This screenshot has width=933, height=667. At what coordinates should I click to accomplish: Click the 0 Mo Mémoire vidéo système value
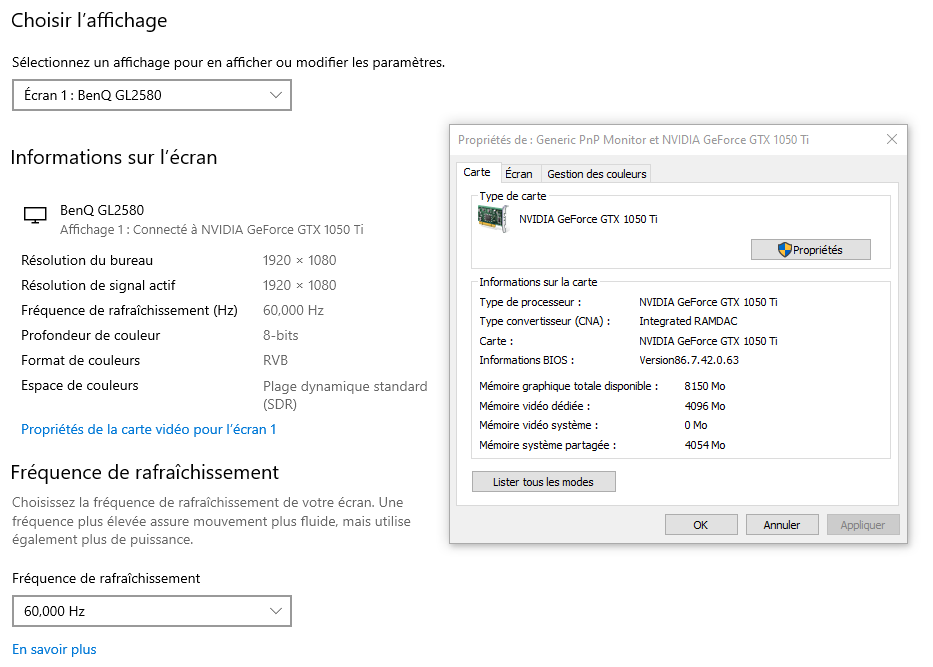696,425
